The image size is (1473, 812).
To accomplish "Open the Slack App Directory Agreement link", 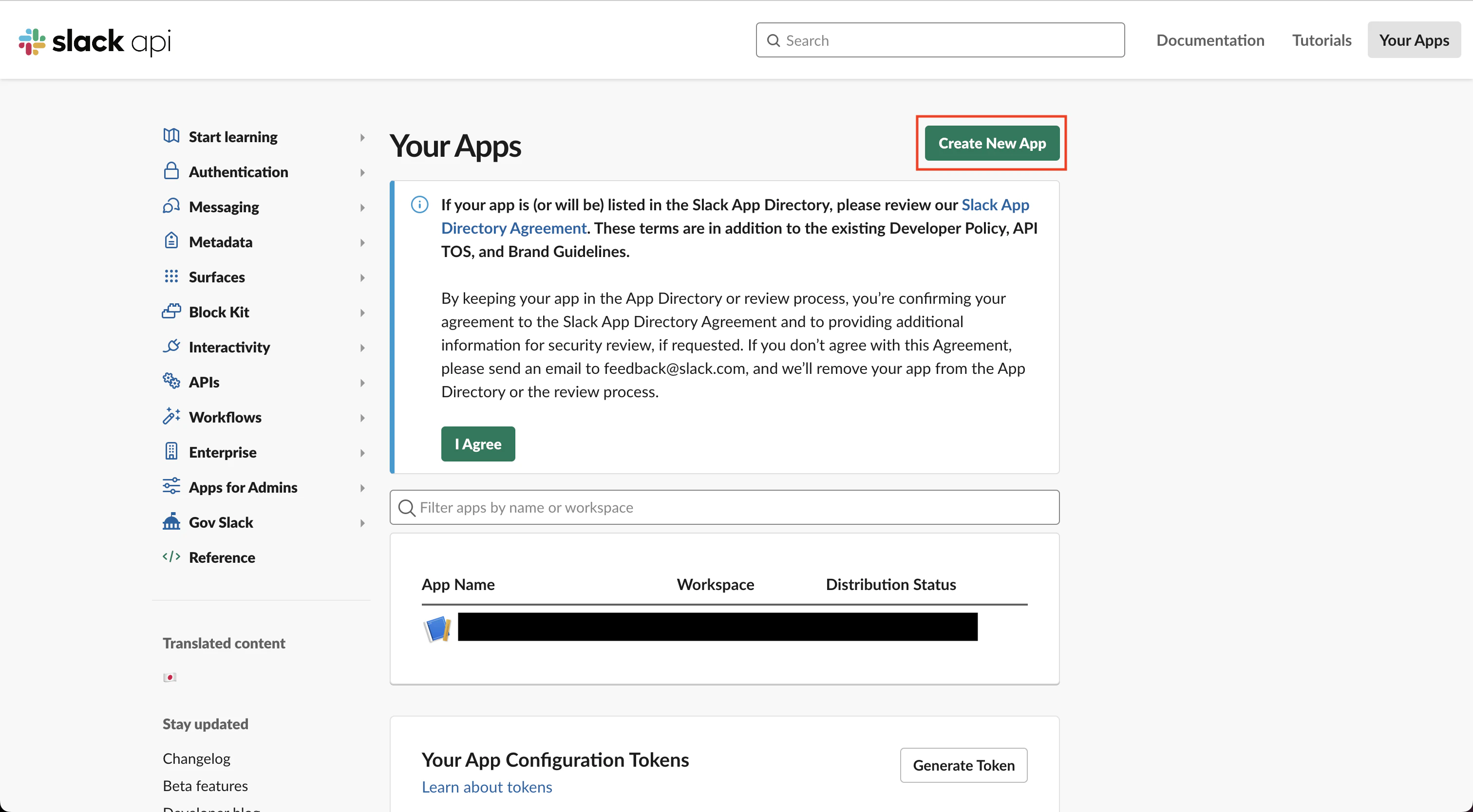I will [x=735, y=216].
